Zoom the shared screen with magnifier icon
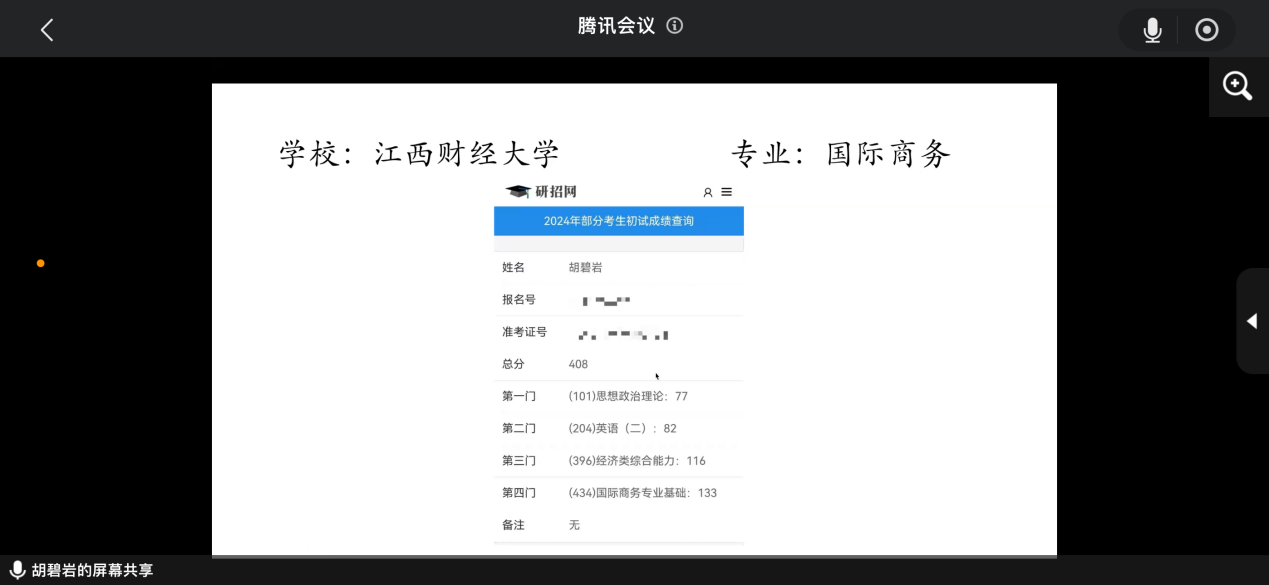 tap(1238, 86)
